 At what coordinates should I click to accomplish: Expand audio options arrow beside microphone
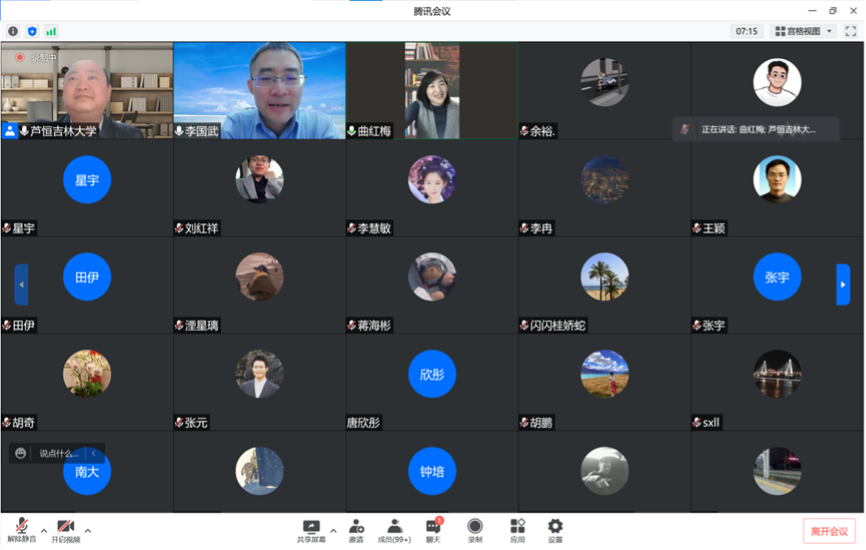point(44,530)
